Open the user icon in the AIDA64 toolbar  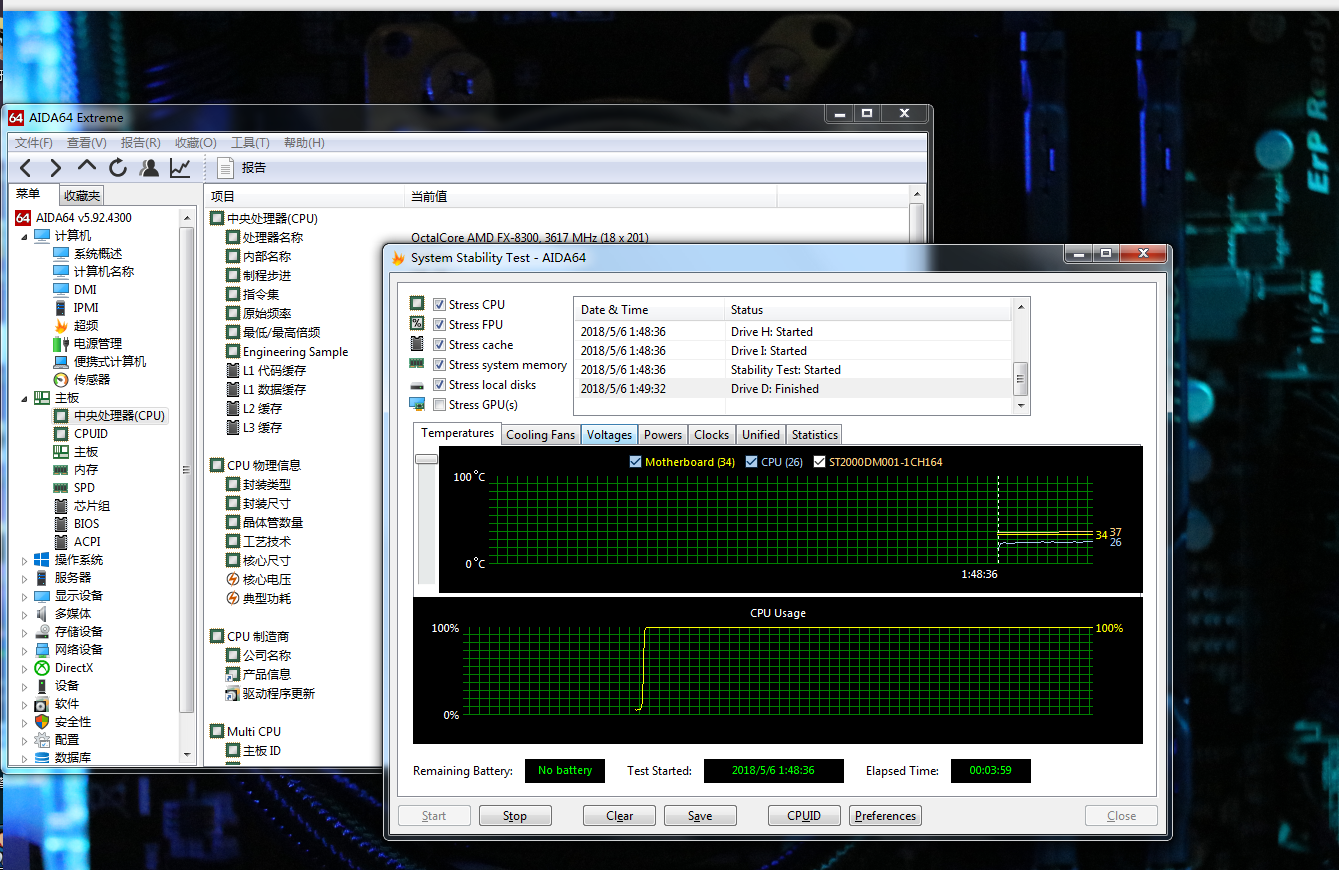(149, 168)
